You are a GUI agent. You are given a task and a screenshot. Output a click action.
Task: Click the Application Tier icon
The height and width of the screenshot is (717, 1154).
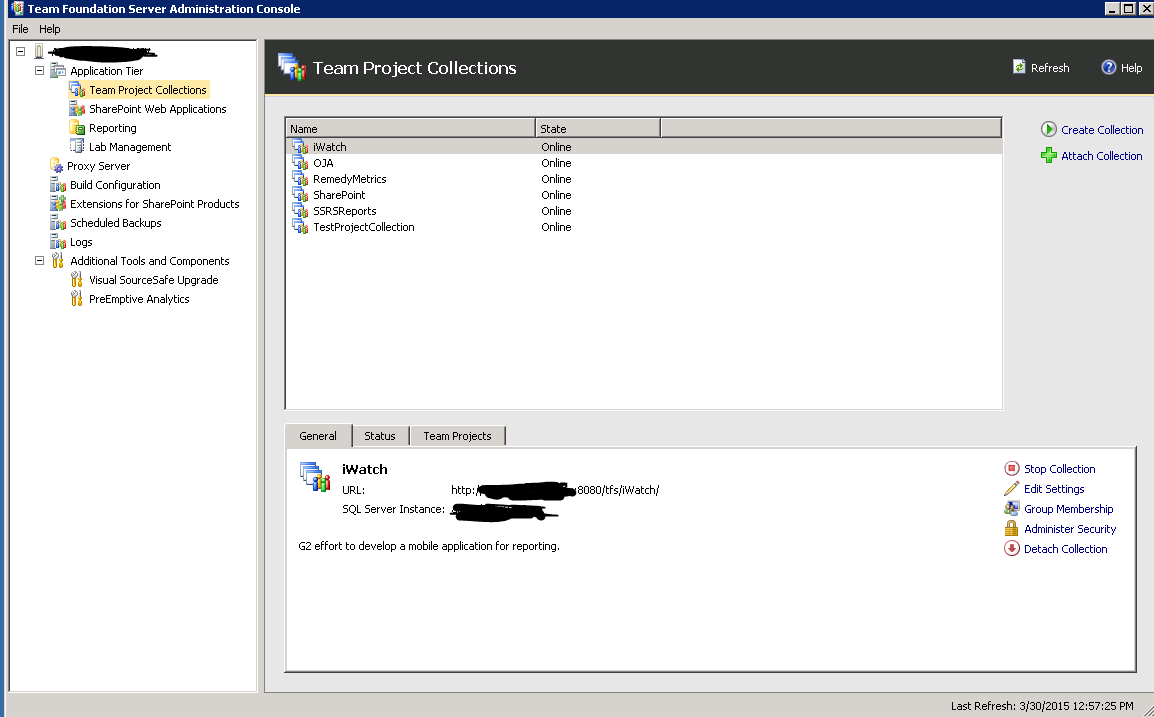click(58, 71)
